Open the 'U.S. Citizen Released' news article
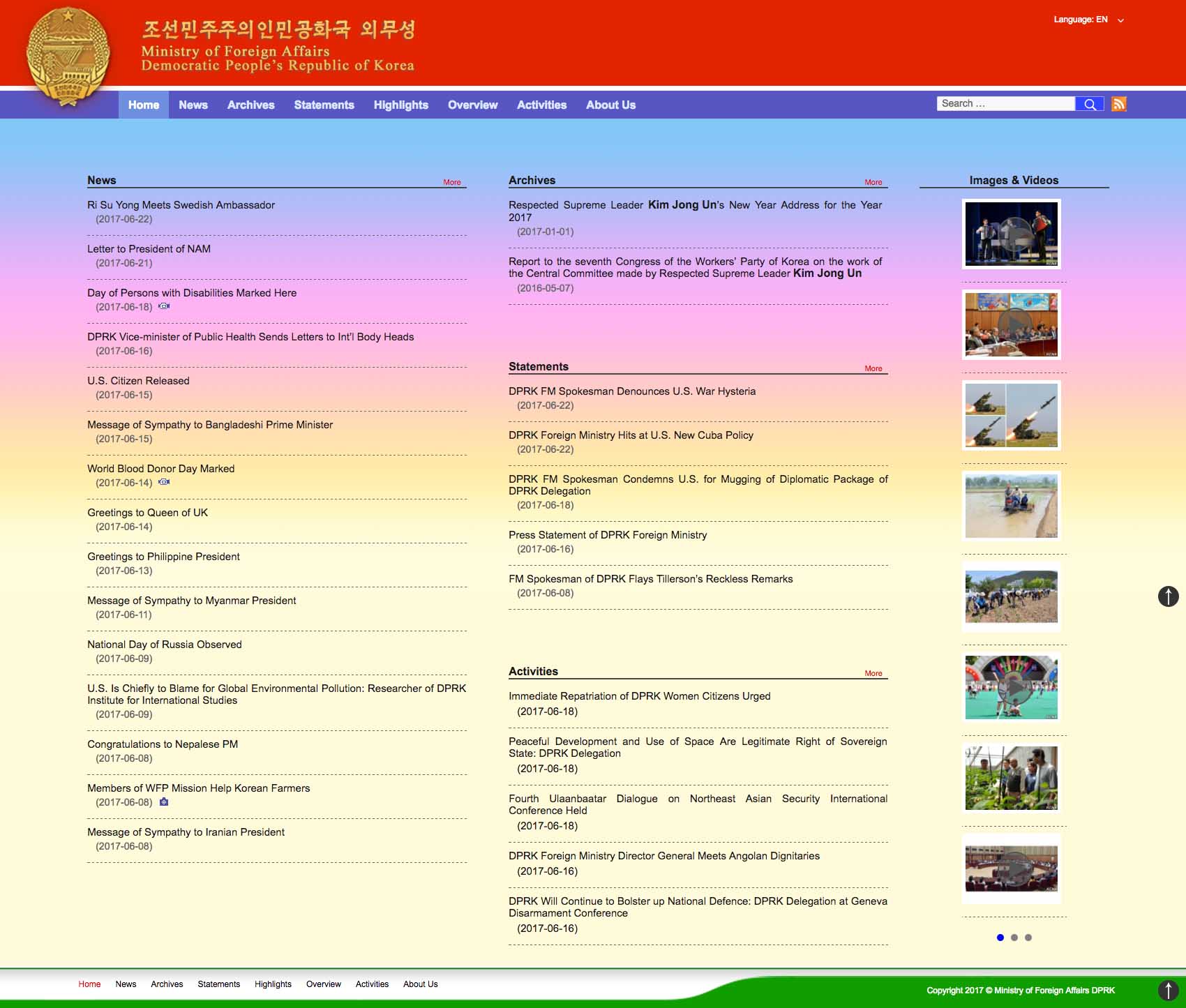Viewport: 1186px width, 1008px height. 138,381
